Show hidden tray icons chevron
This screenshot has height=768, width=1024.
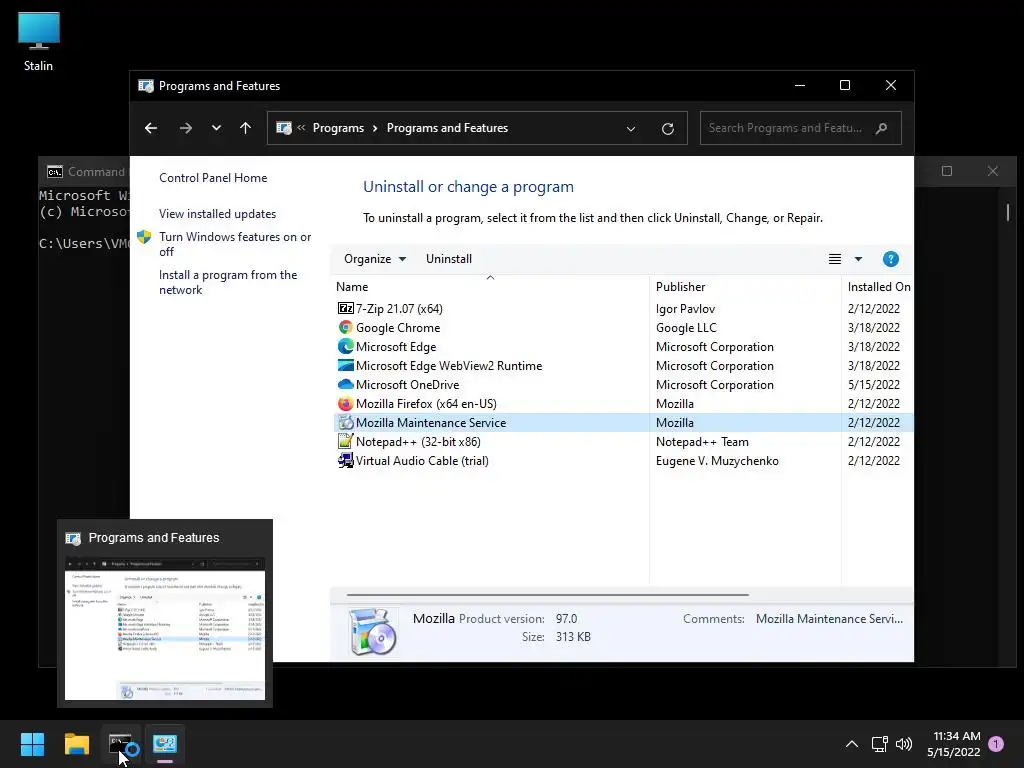pos(852,744)
